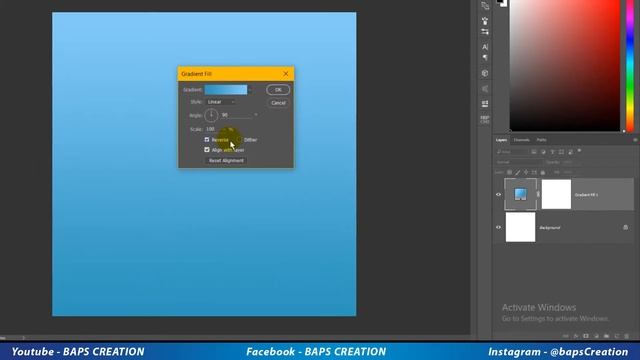Select the Gradient Fill 1 layer mask thumbnail
Screen dimensions: 640x360
[556, 194]
